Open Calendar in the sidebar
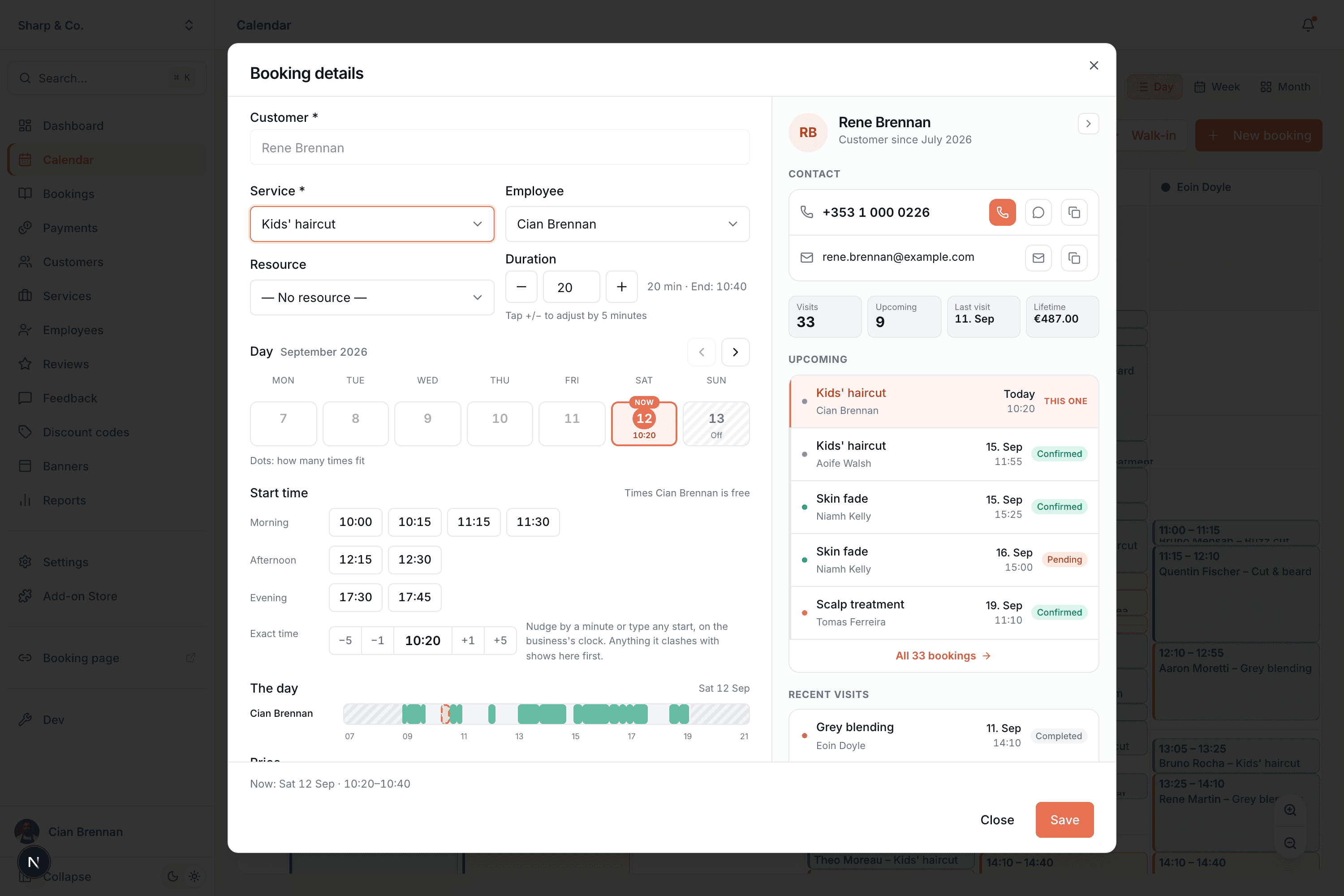 pyautogui.click(x=107, y=160)
